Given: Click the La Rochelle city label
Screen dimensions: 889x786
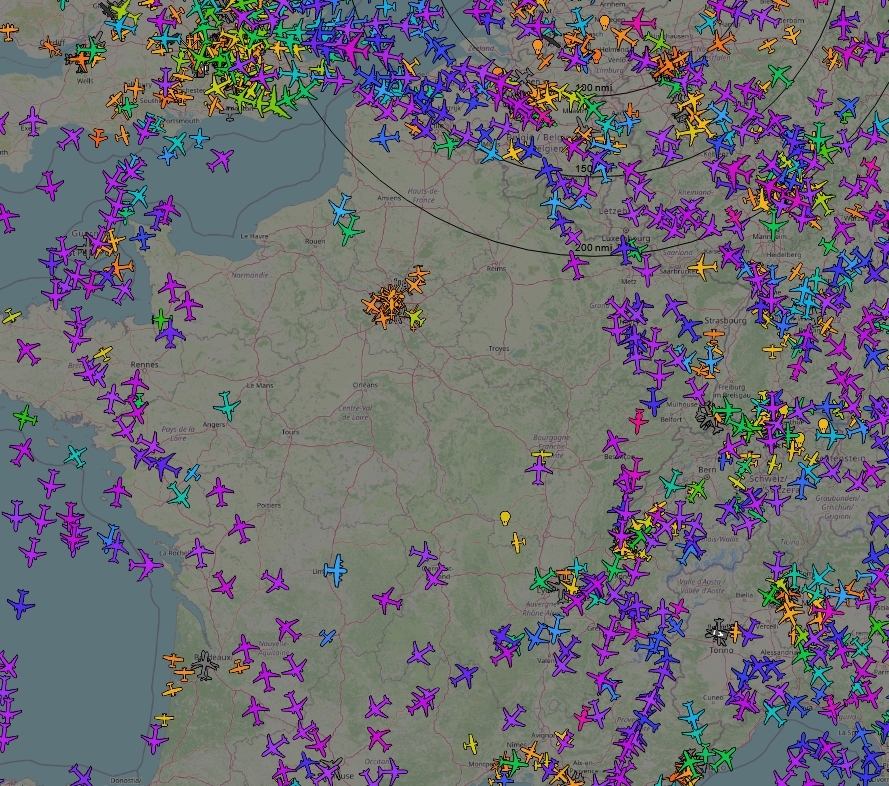Looking at the screenshot, I should coord(175,553).
